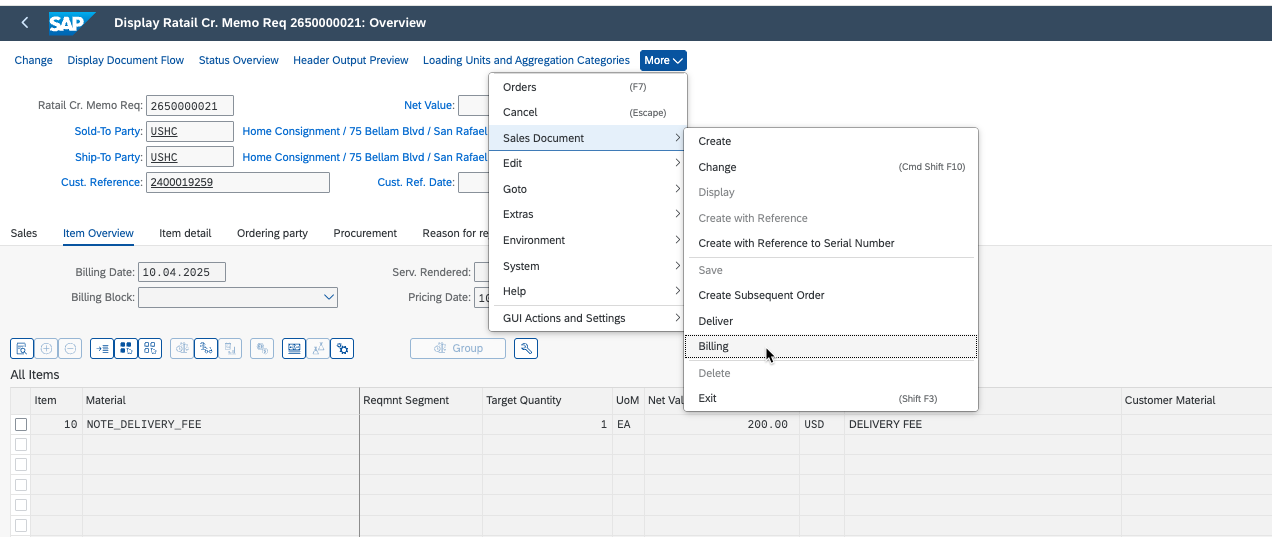Click the Cust. Reference input field
Viewport: 1272px width, 537px height.
pos(237,182)
